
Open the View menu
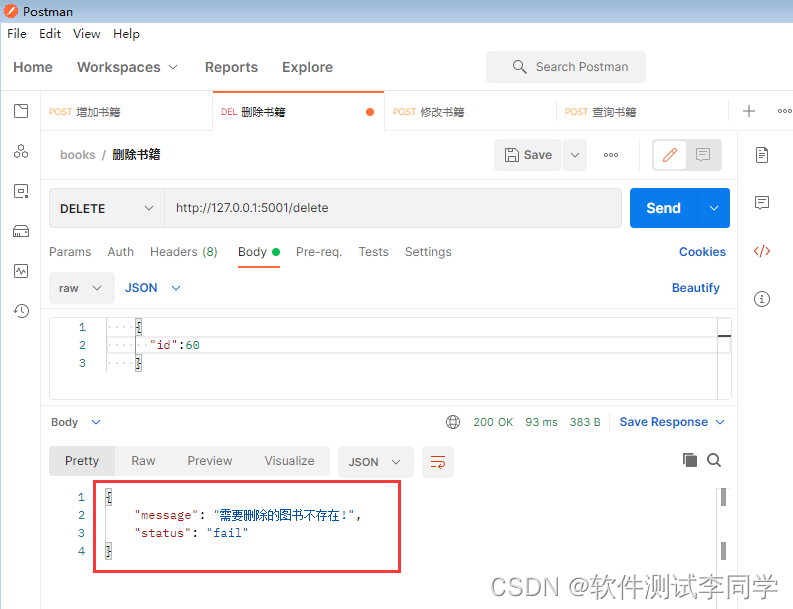pos(86,34)
